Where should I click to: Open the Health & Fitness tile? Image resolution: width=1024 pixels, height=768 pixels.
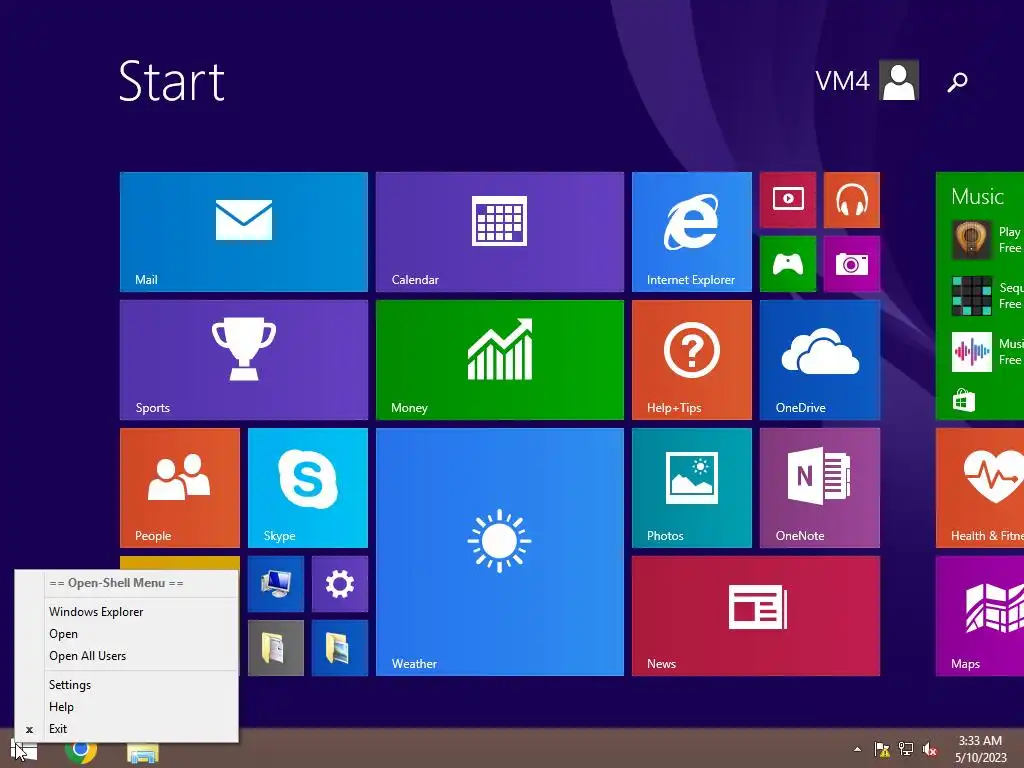[980, 488]
